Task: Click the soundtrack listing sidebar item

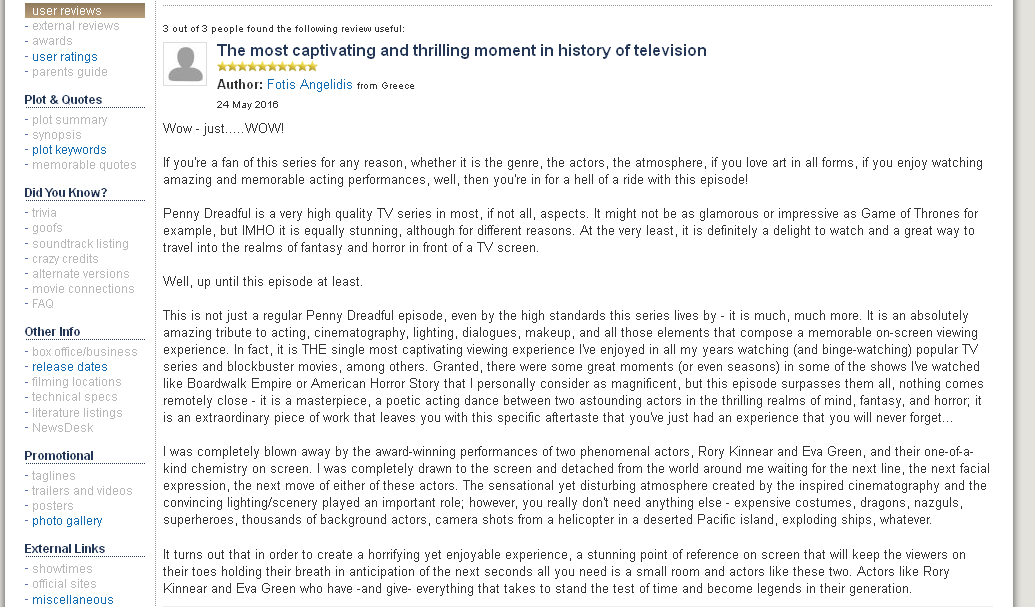Action: pos(80,243)
